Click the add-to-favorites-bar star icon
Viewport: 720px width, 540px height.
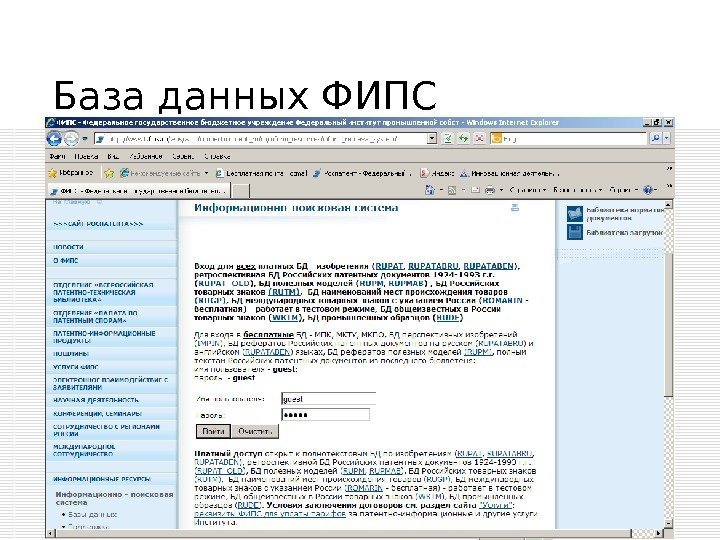109,173
